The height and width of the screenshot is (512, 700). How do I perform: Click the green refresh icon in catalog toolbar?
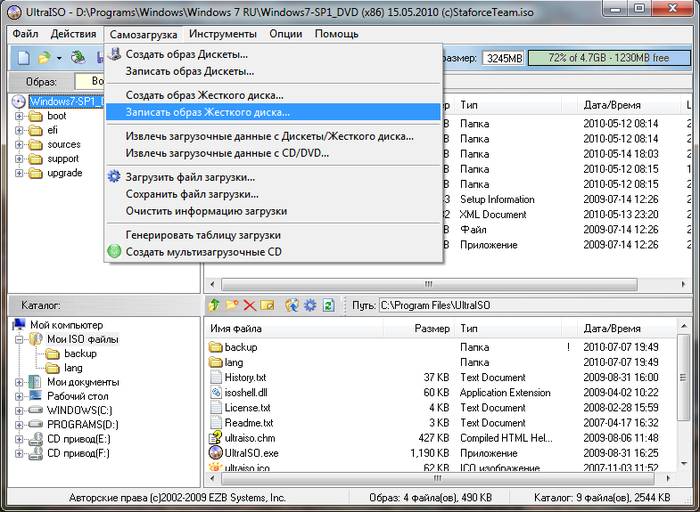[x=328, y=305]
